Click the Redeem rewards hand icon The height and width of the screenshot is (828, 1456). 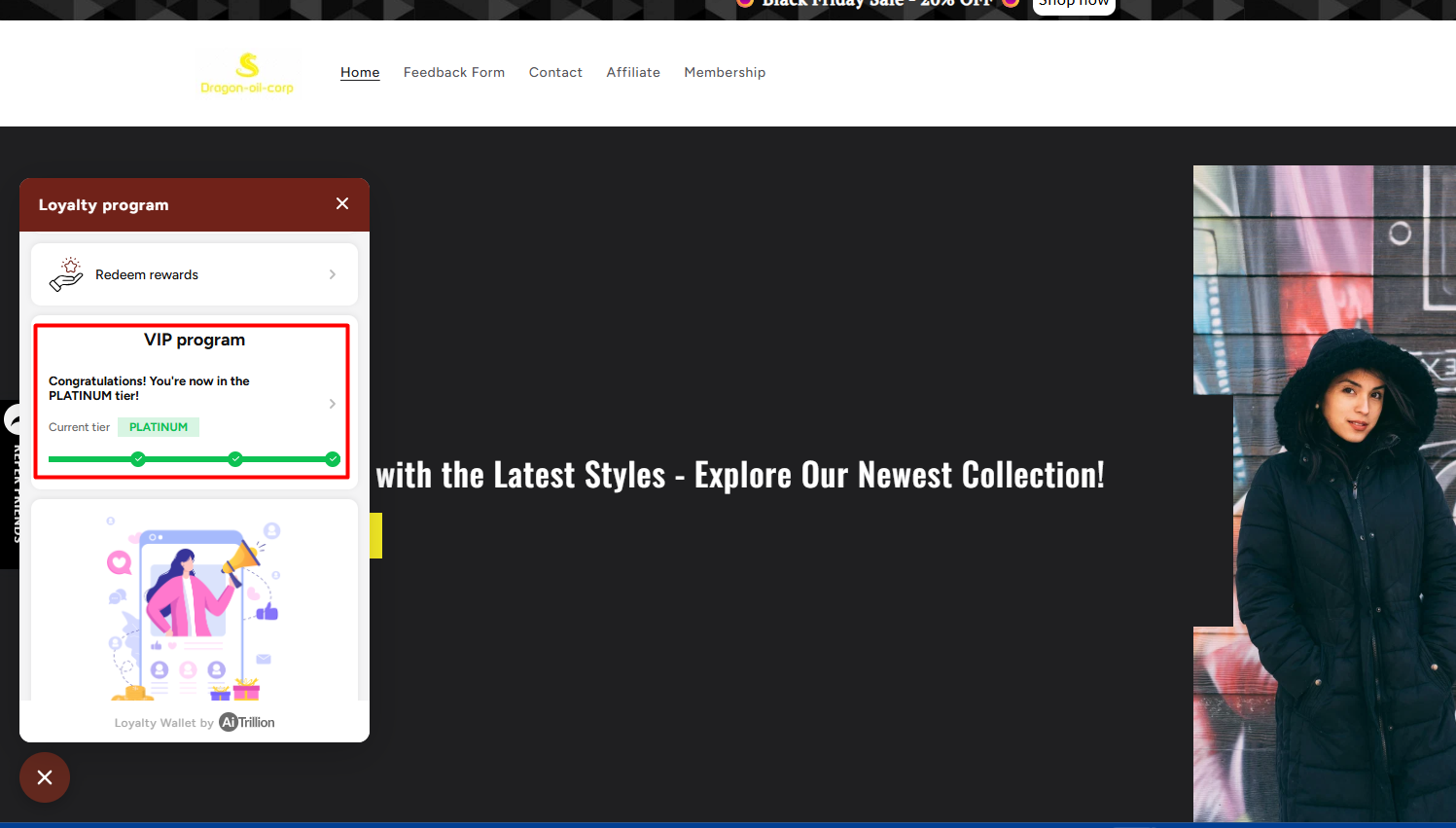[66, 274]
